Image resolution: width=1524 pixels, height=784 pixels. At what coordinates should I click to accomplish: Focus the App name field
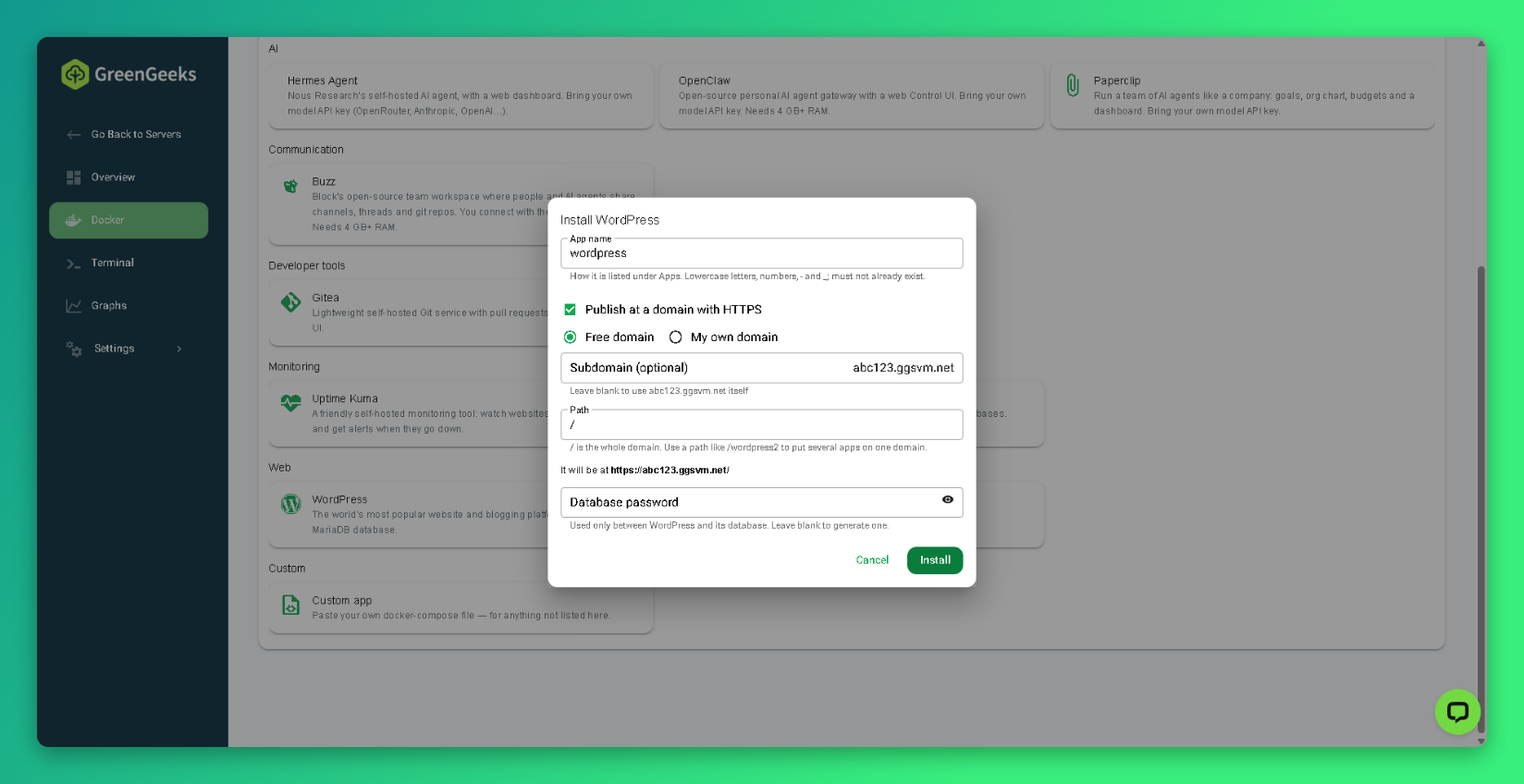point(761,253)
